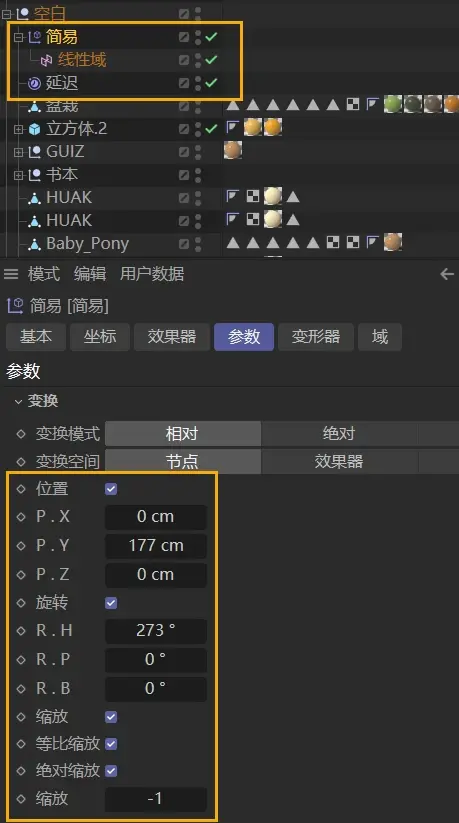This screenshot has height=823, width=459.
Task: Click the 书本 null object icon
Action: click(x=34, y=175)
